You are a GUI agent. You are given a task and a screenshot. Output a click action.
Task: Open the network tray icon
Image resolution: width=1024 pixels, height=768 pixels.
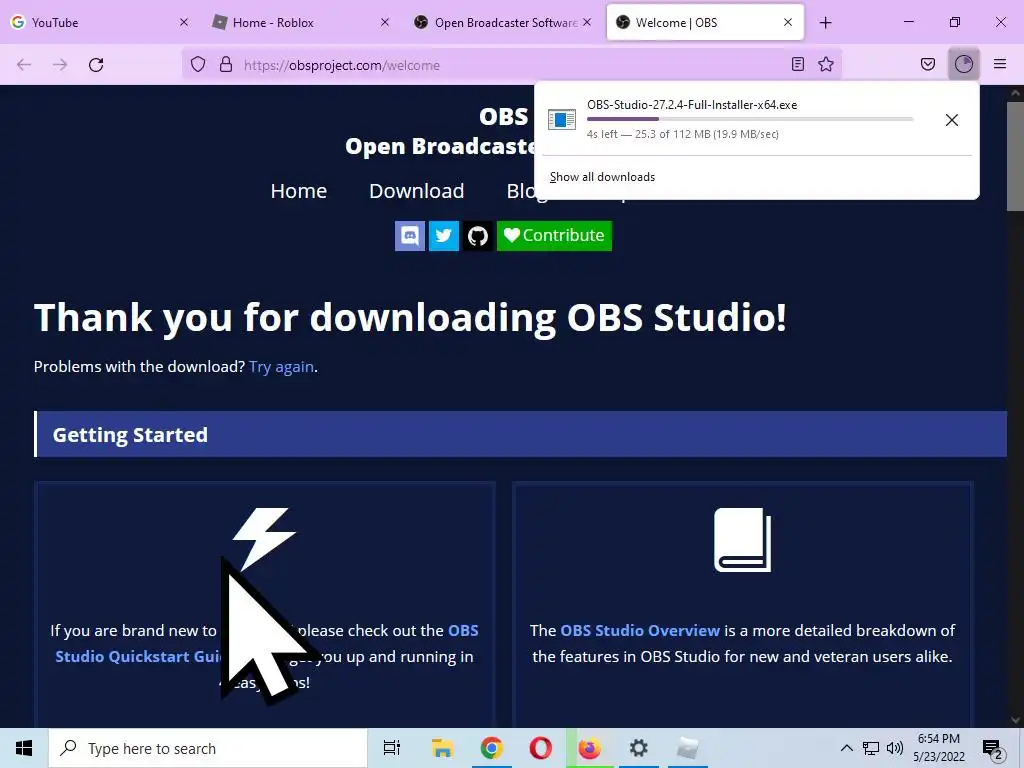(x=871, y=748)
